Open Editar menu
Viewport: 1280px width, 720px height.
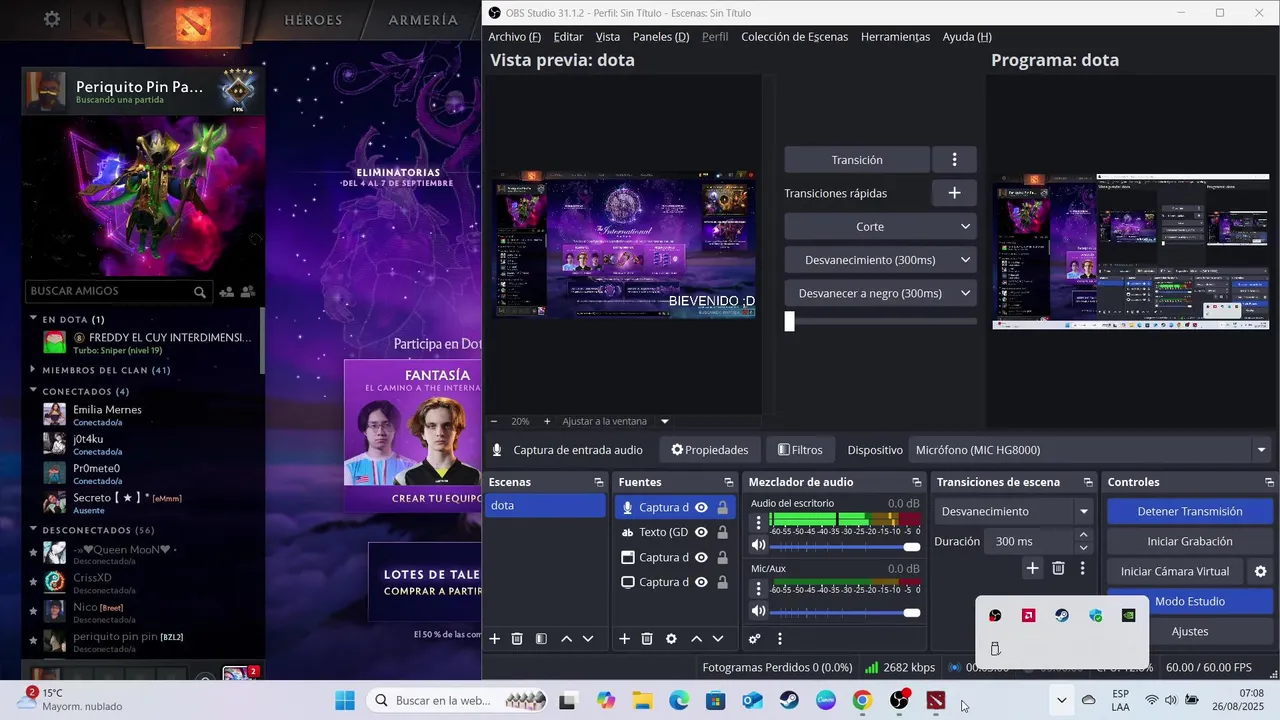pos(568,37)
